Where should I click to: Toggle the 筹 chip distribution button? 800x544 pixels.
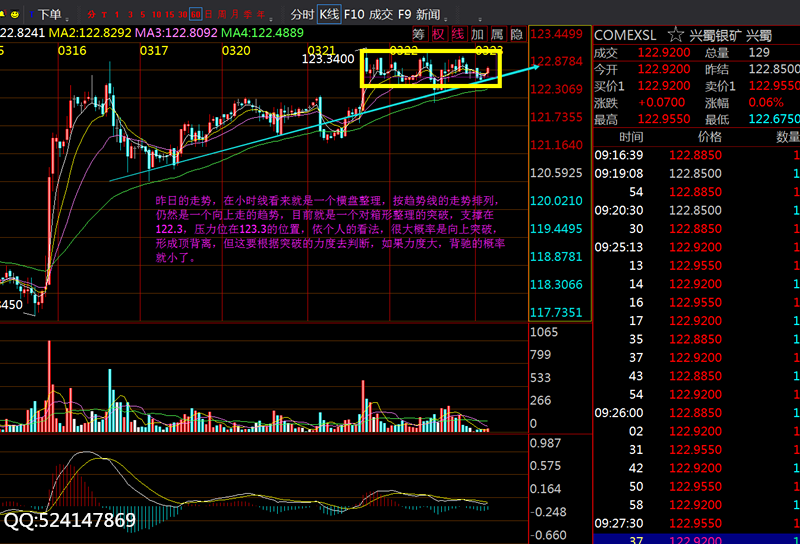coord(419,34)
